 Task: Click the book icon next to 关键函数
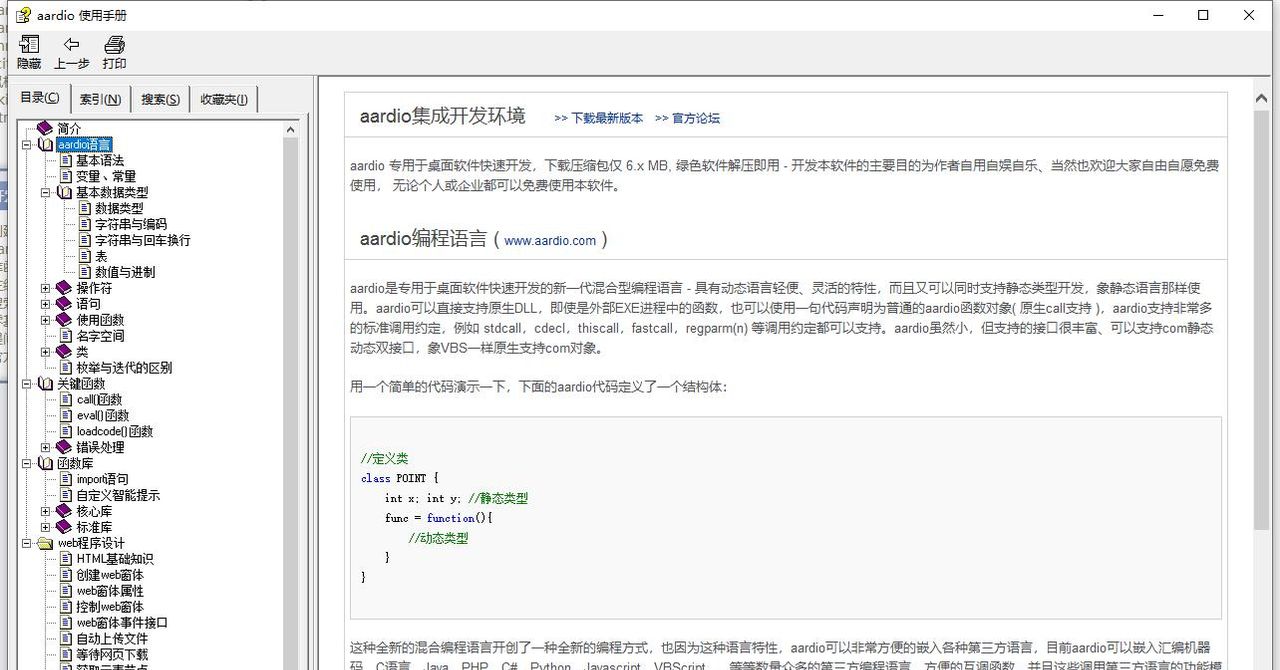[44, 383]
